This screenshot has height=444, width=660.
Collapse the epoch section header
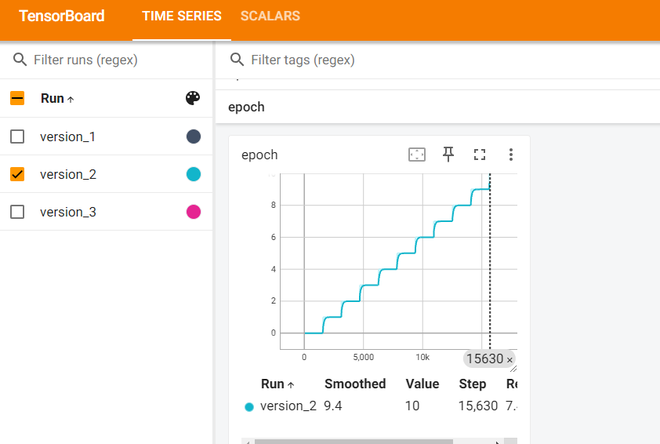tap(246, 107)
